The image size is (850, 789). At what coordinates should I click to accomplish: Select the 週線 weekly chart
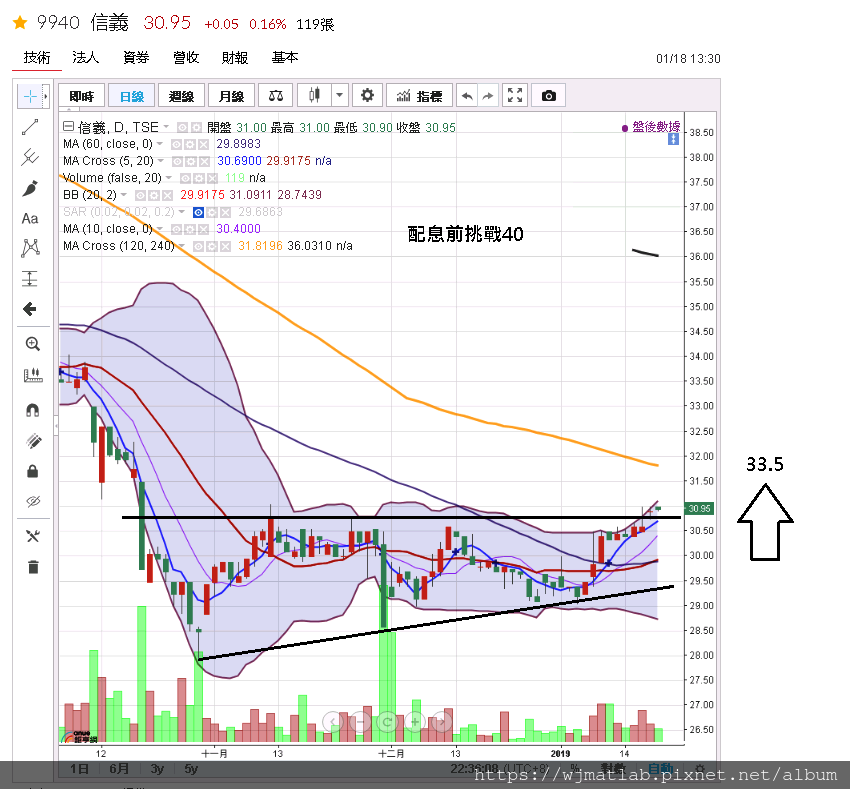181,96
